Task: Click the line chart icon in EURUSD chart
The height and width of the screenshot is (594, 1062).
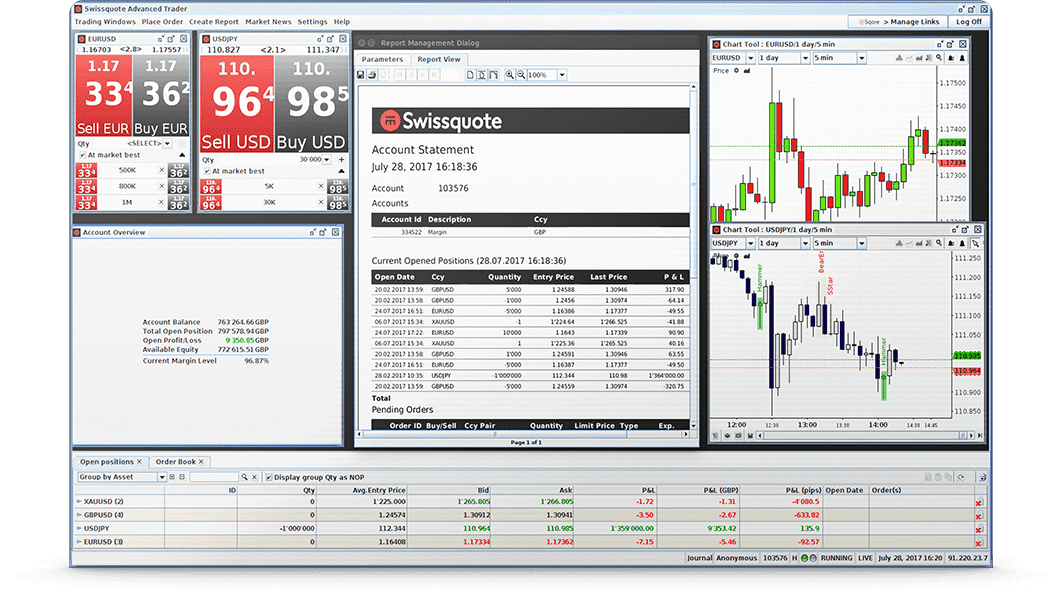Action: coord(909,58)
